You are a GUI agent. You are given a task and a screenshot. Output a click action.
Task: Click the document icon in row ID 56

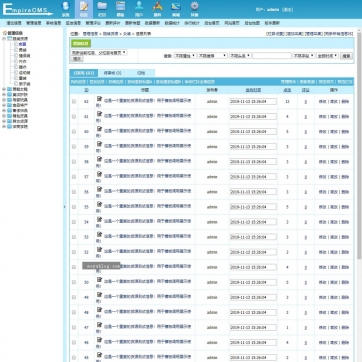click(99, 189)
